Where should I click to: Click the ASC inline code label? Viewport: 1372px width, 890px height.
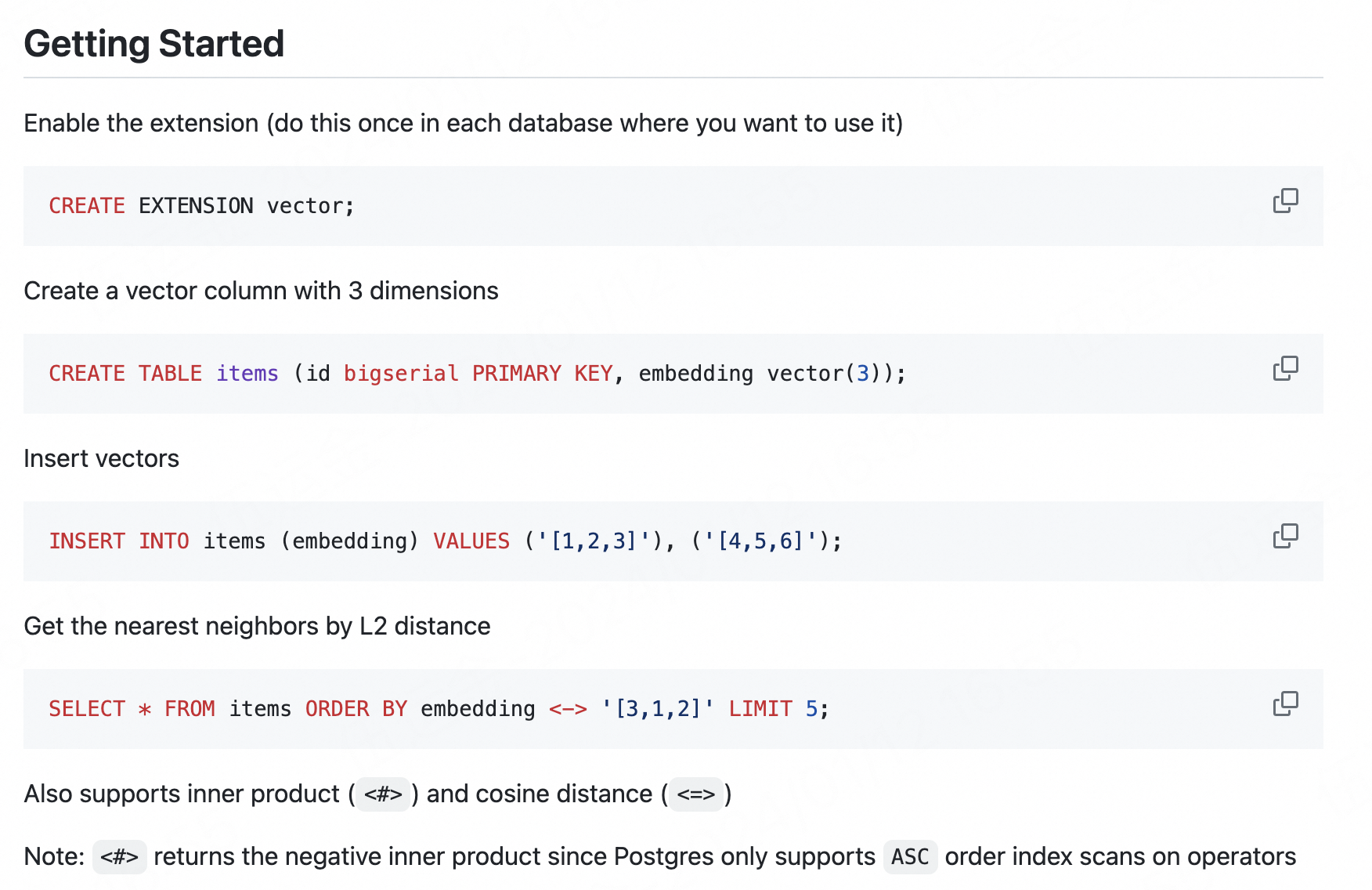pyautogui.click(x=910, y=857)
